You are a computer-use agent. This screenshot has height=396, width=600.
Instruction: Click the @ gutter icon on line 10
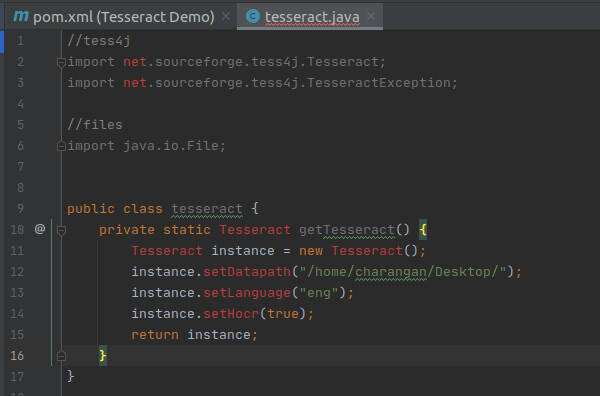[x=40, y=229]
